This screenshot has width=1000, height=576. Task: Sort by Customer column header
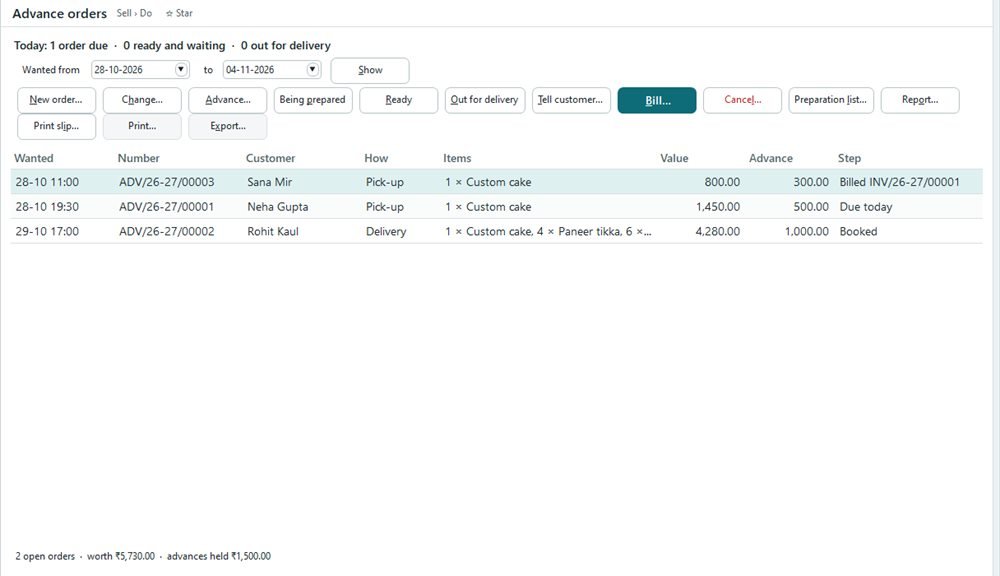coord(270,158)
